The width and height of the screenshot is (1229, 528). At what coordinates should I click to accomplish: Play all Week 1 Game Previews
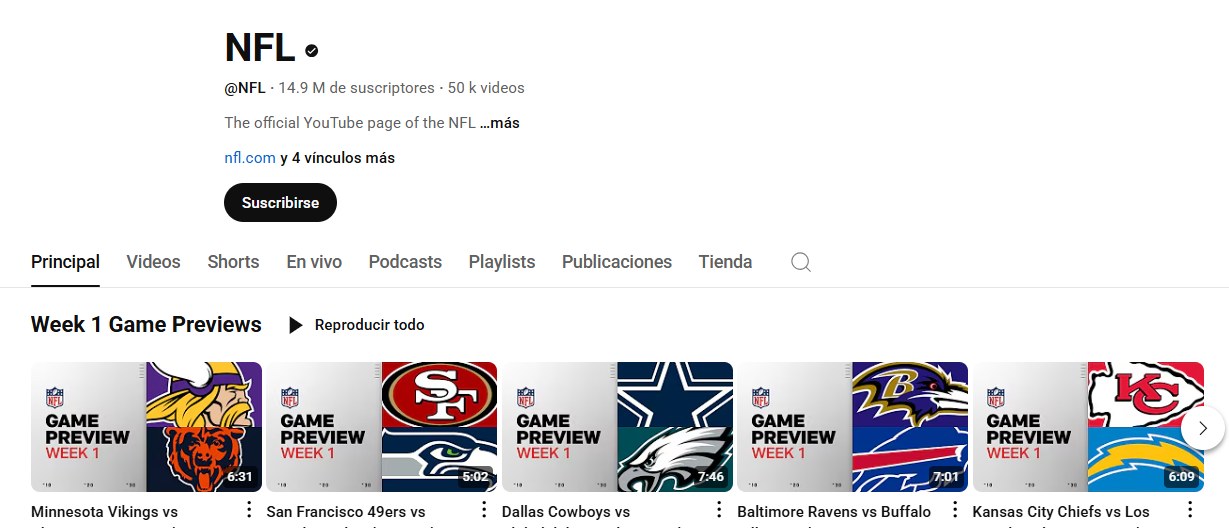[356, 325]
